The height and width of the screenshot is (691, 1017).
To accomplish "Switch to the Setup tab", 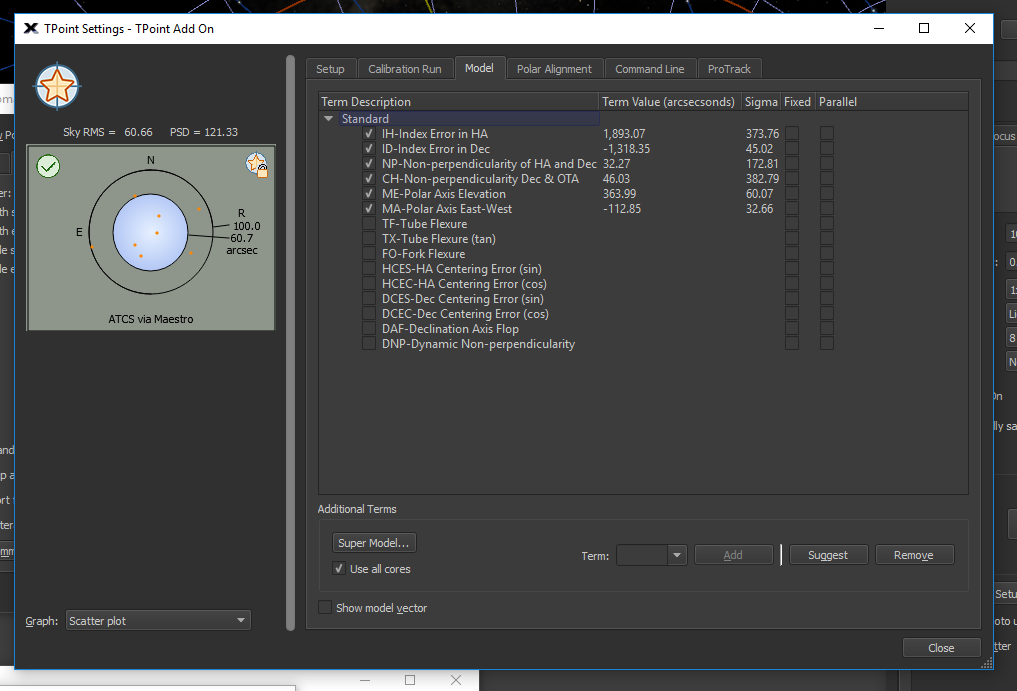I will [x=330, y=69].
